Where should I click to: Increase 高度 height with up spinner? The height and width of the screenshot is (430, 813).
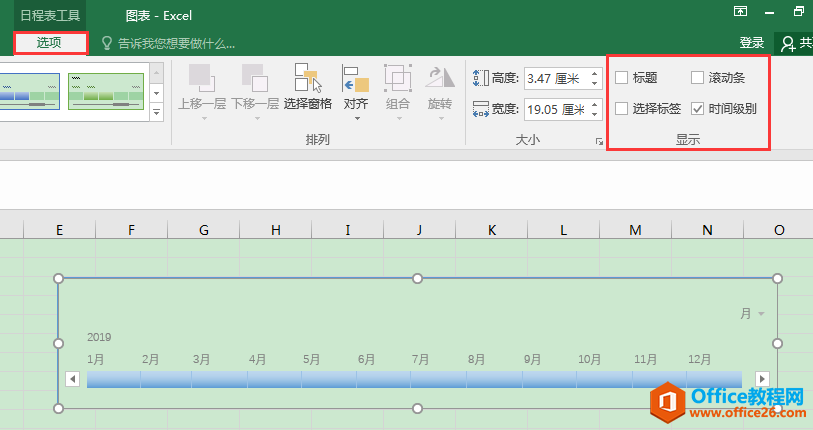[595, 74]
